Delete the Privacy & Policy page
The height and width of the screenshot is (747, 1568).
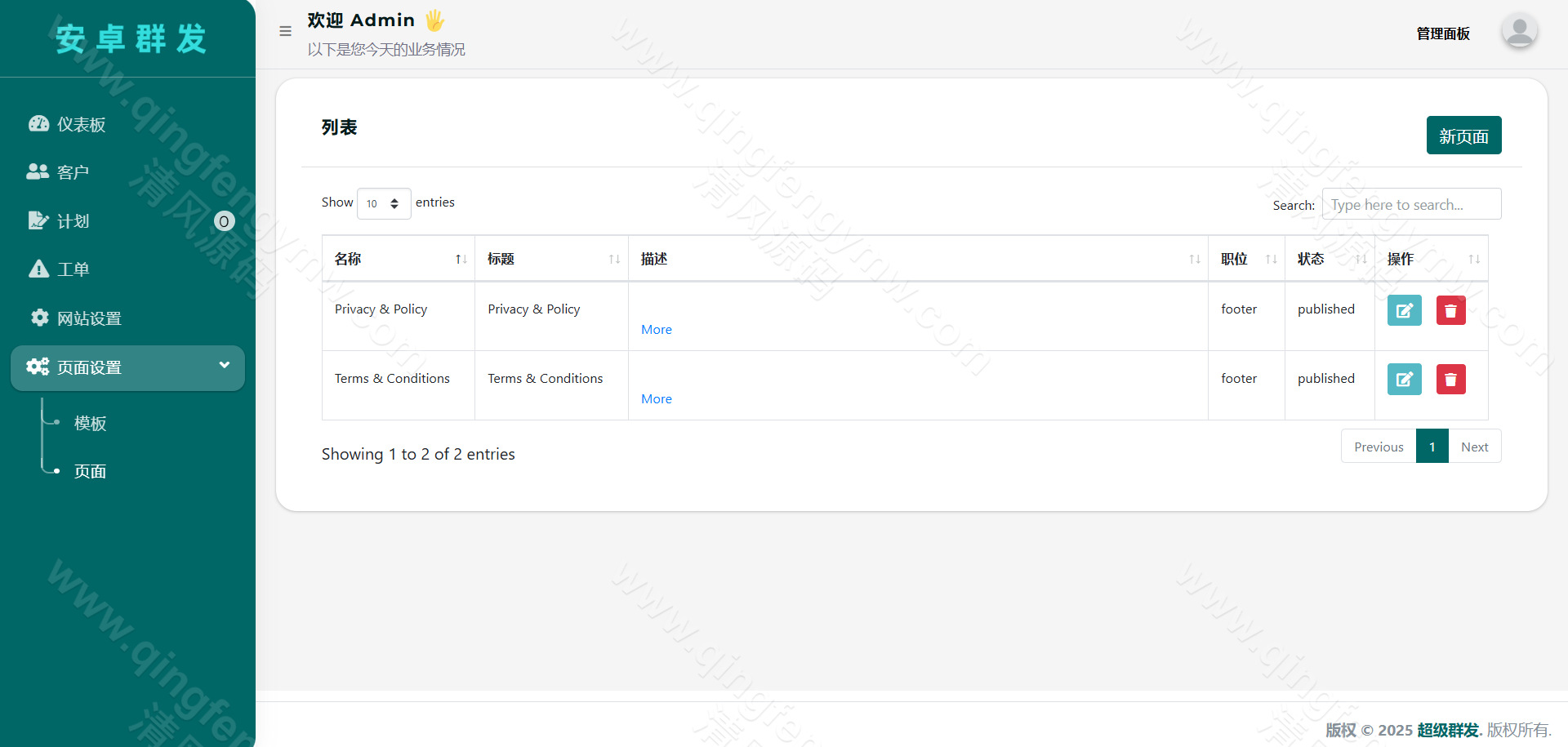pyautogui.click(x=1450, y=310)
